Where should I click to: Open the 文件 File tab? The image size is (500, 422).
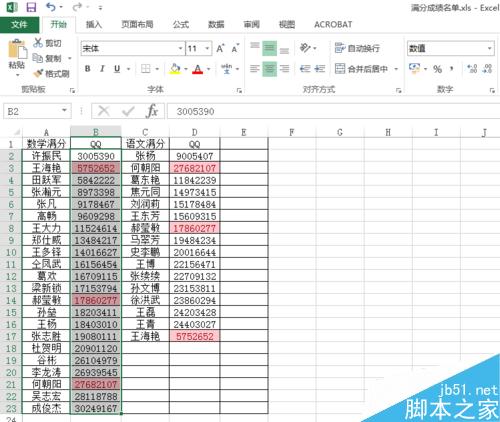[x=19, y=25]
